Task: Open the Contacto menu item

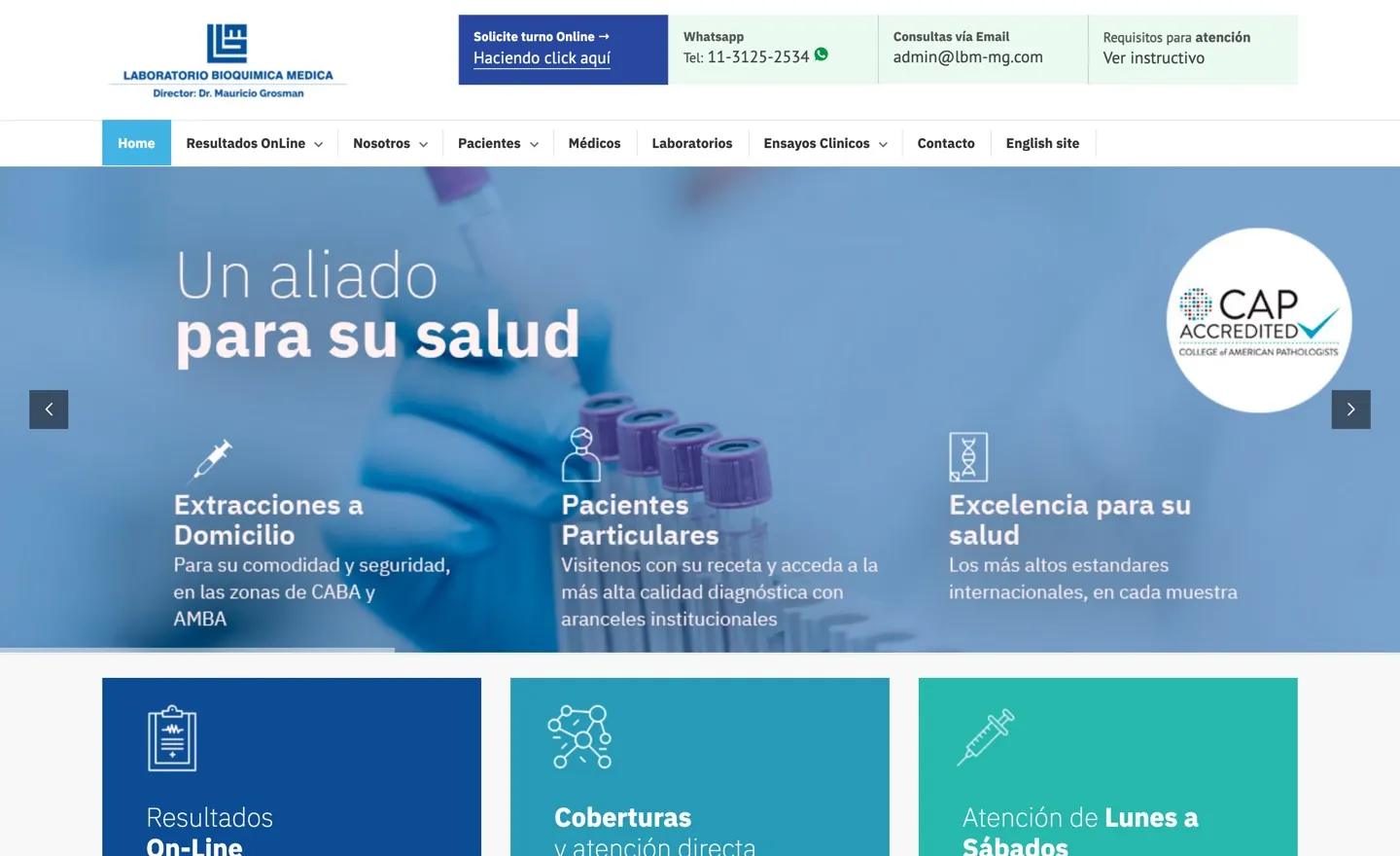Action: coord(946,143)
